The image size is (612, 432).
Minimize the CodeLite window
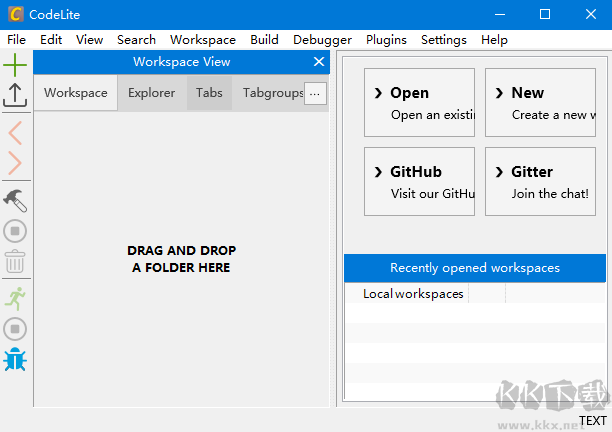500,14
